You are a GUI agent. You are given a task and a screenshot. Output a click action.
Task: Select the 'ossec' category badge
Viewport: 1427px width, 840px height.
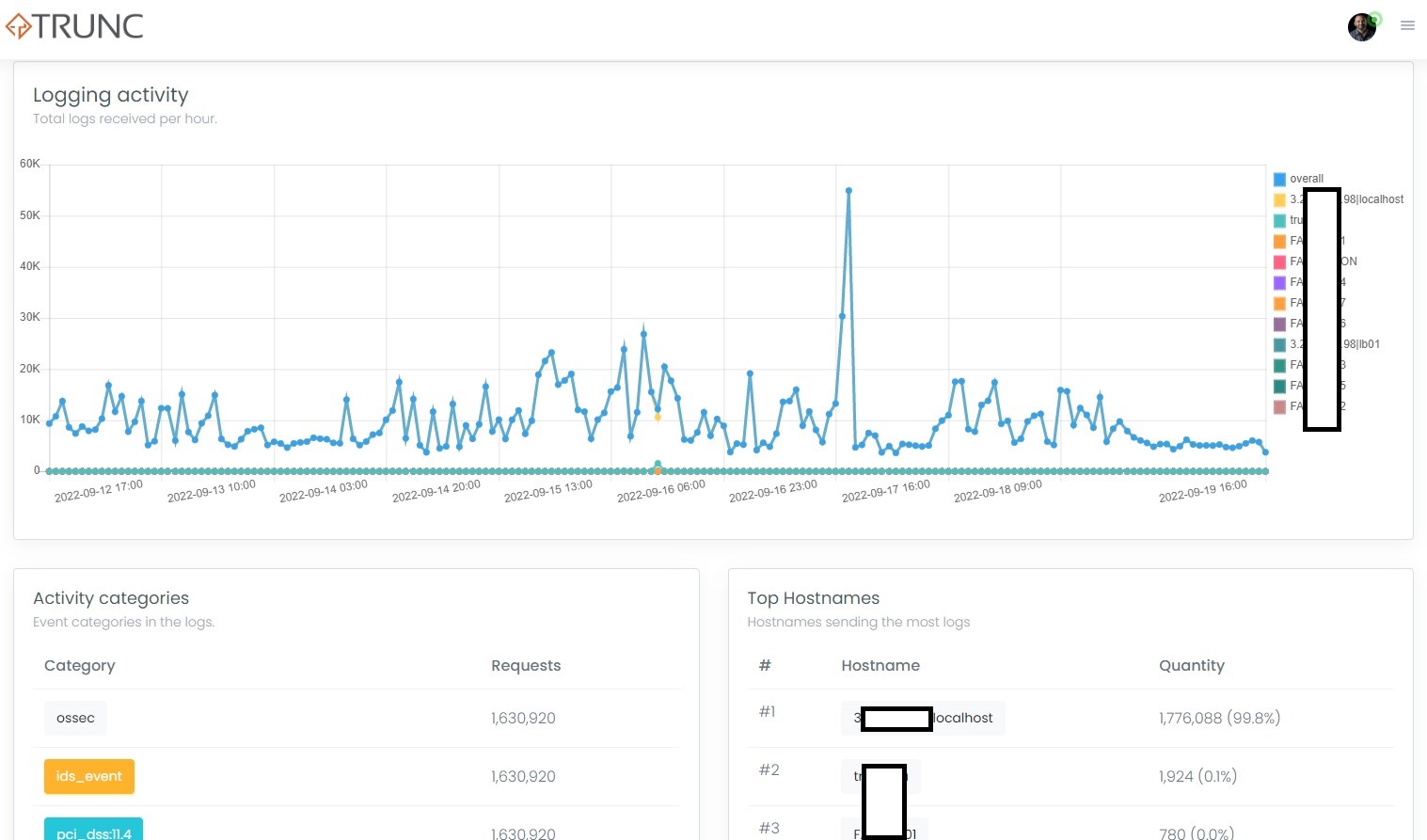tap(75, 718)
